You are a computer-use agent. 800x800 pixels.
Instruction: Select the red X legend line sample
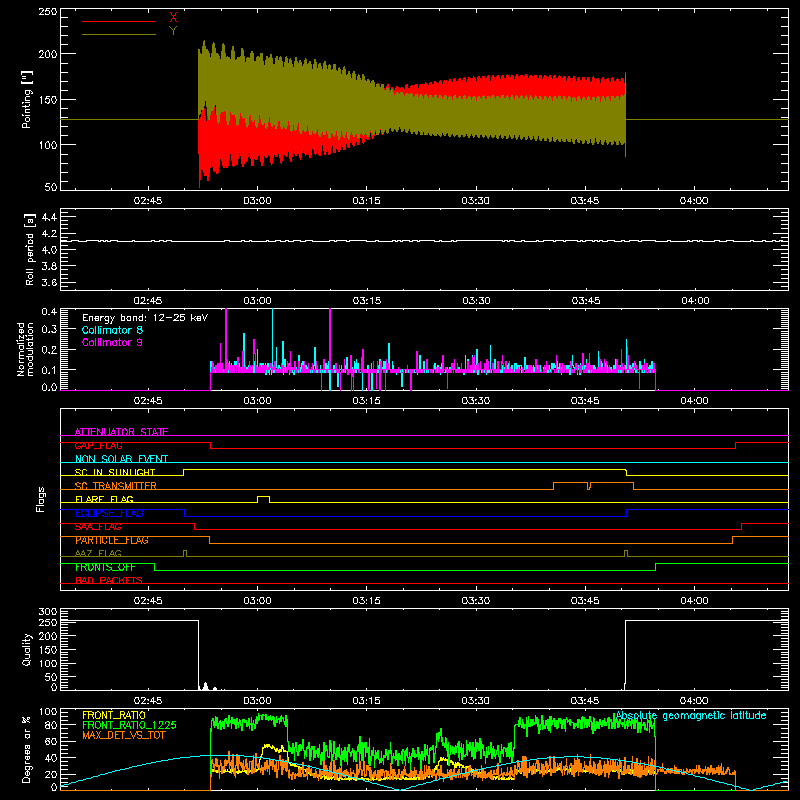pyautogui.click(x=119, y=21)
